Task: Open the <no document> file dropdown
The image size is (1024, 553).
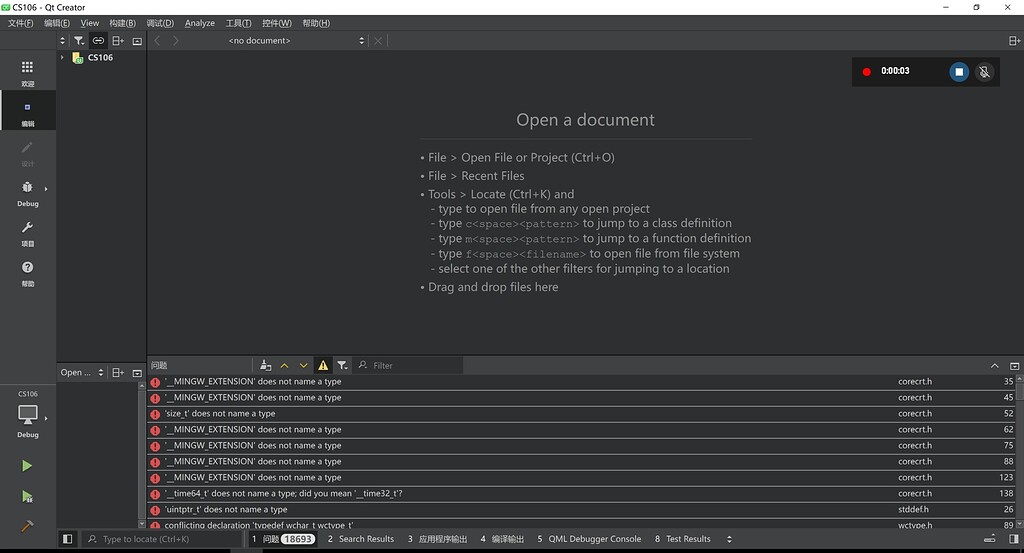Action: 296,40
